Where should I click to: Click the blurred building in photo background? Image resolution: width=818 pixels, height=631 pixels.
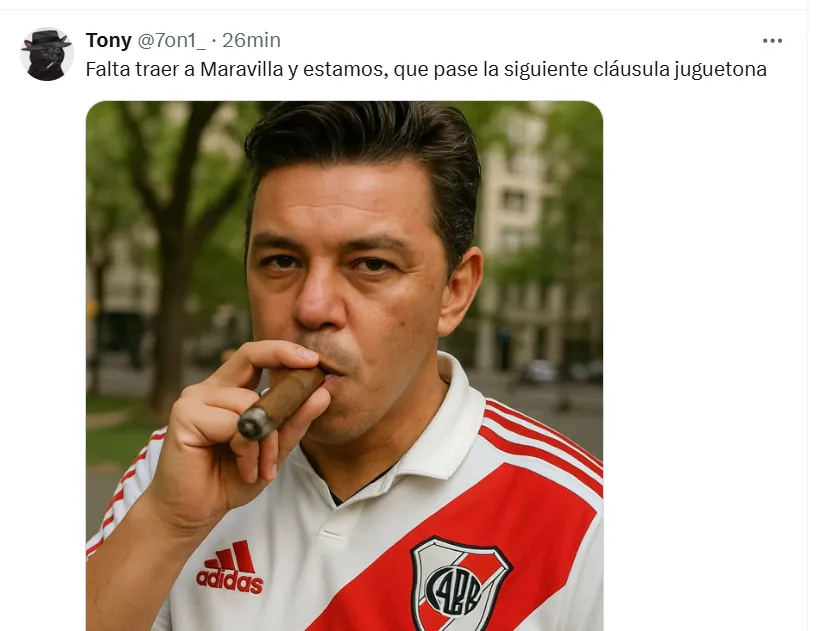[522, 235]
